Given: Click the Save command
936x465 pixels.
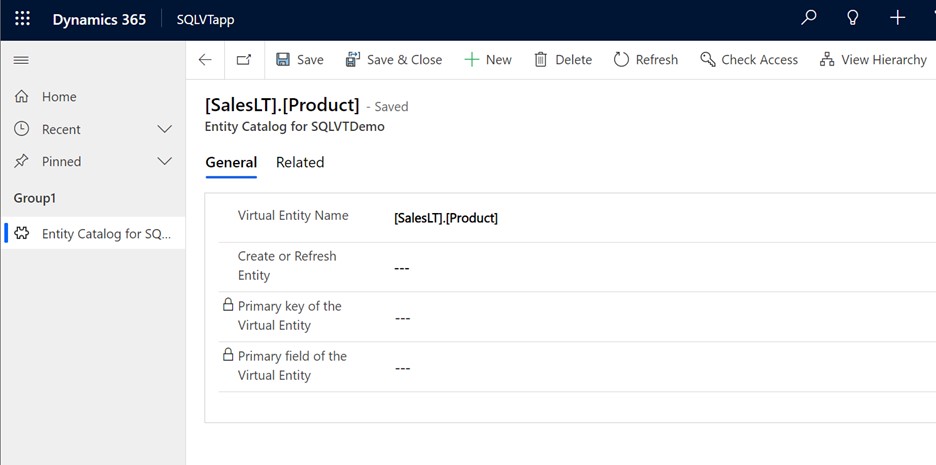Looking at the screenshot, I should coord(300,60).
